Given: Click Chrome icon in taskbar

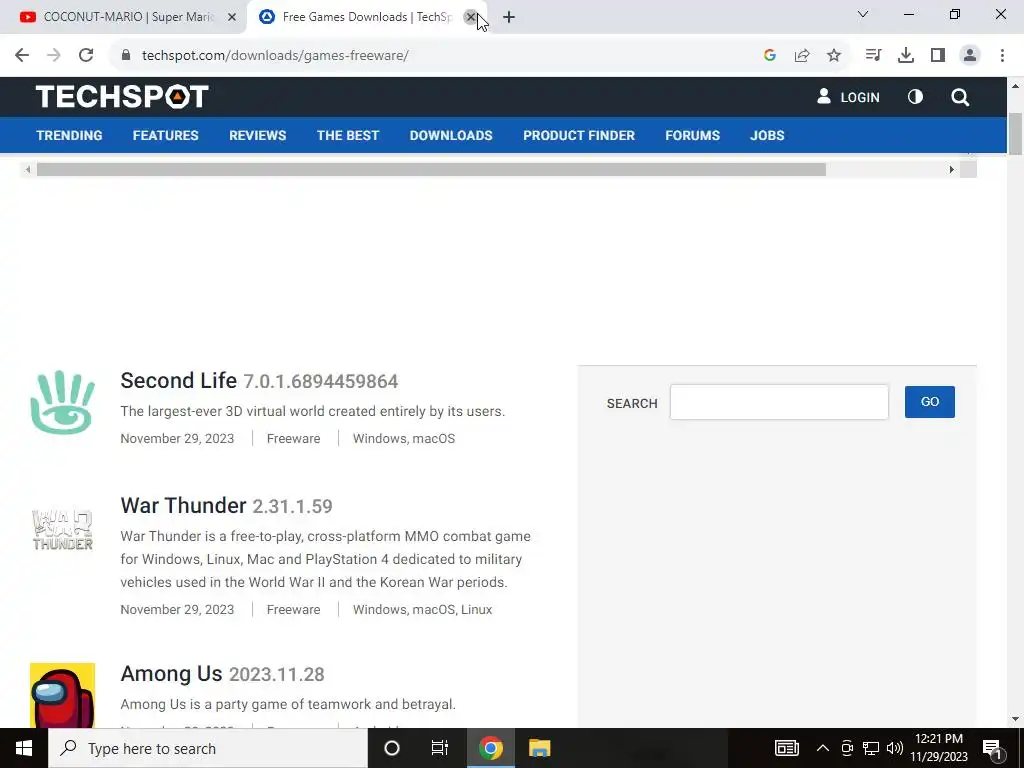Looking at the screenshot, I should click(x=490, y=748).
